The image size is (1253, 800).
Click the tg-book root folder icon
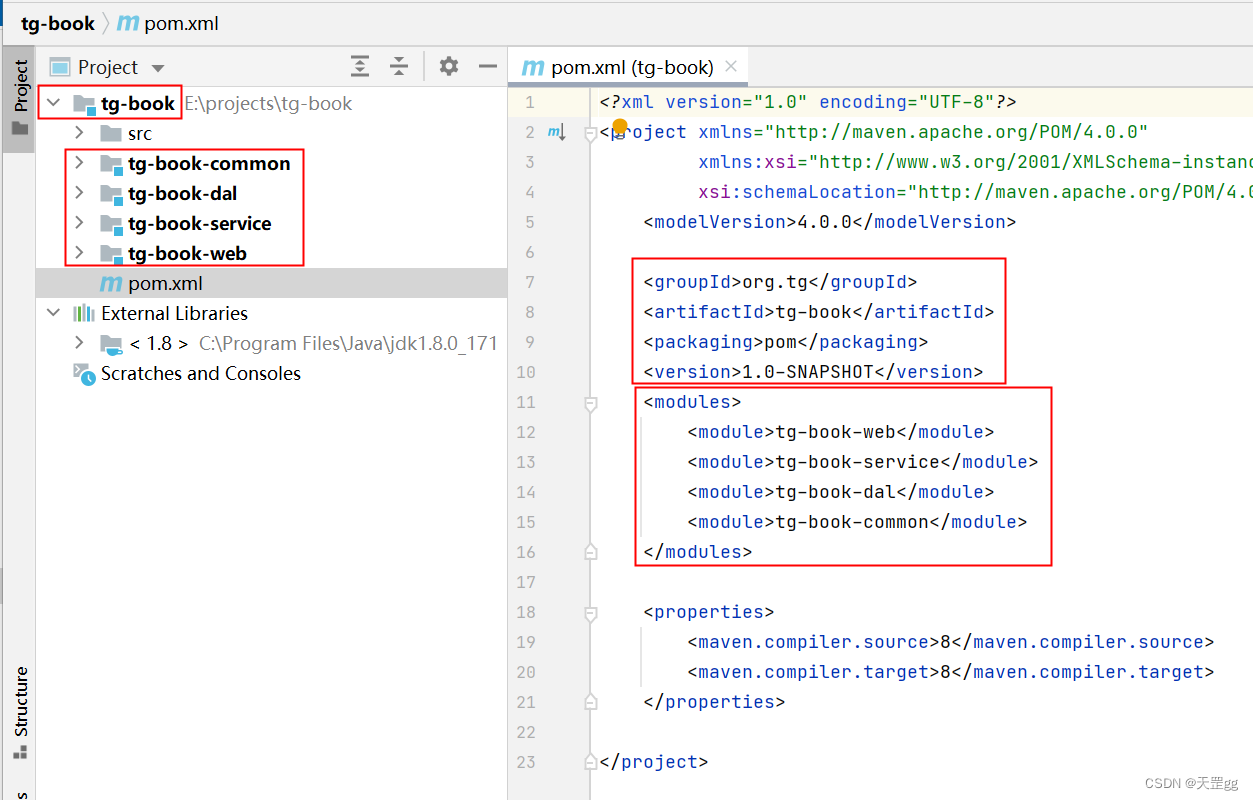pos(84,104)
